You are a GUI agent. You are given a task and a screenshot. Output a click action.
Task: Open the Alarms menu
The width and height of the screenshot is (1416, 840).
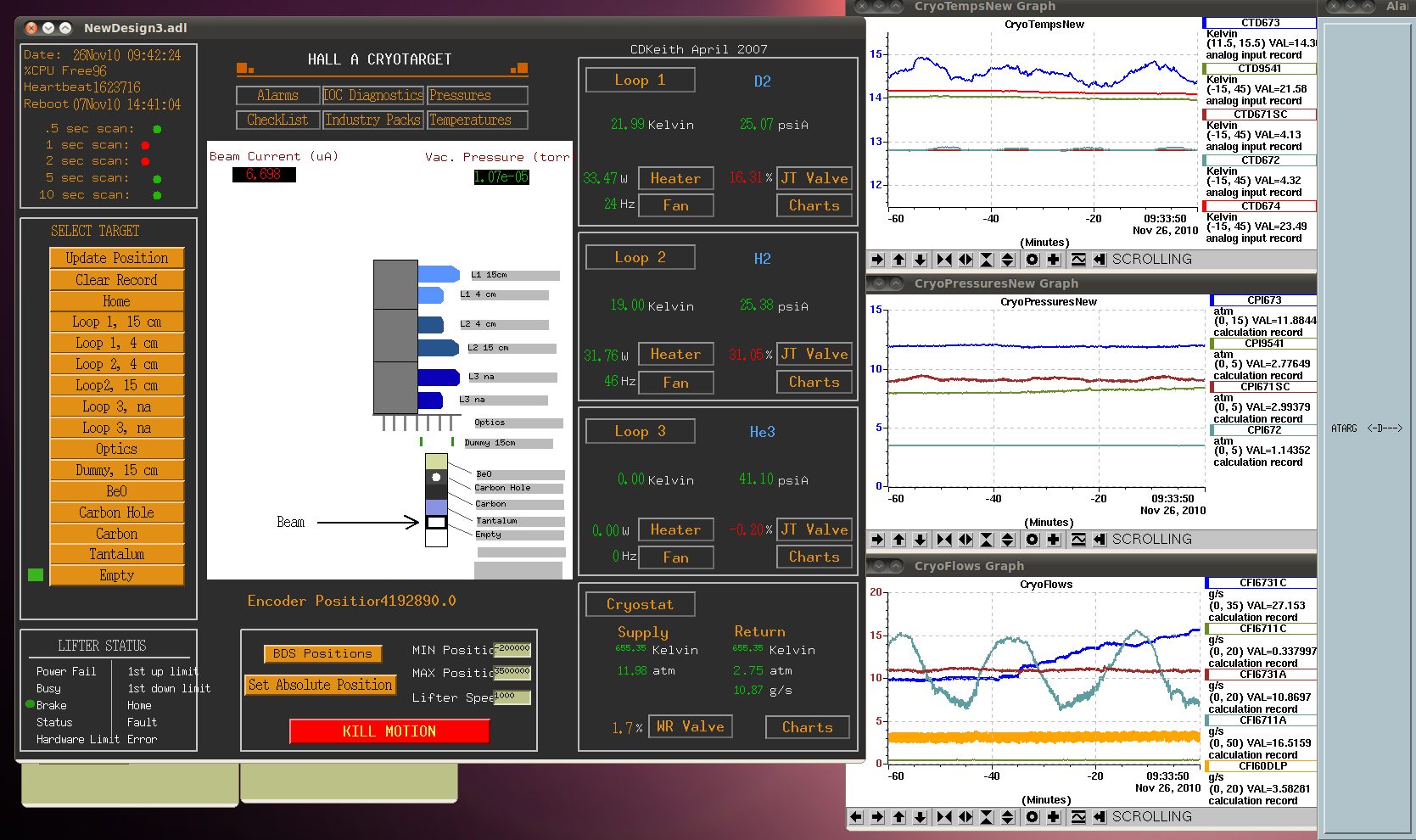[x=278, y=95]
